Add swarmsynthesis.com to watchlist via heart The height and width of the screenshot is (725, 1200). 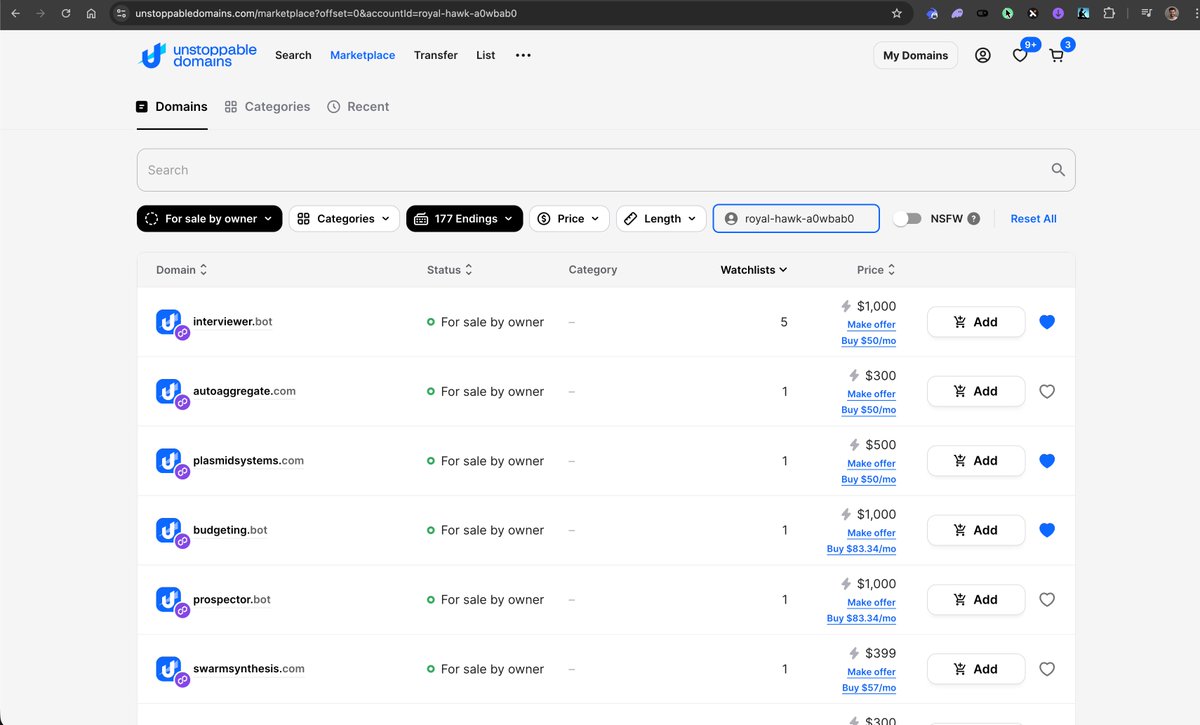click(1047, 669)
